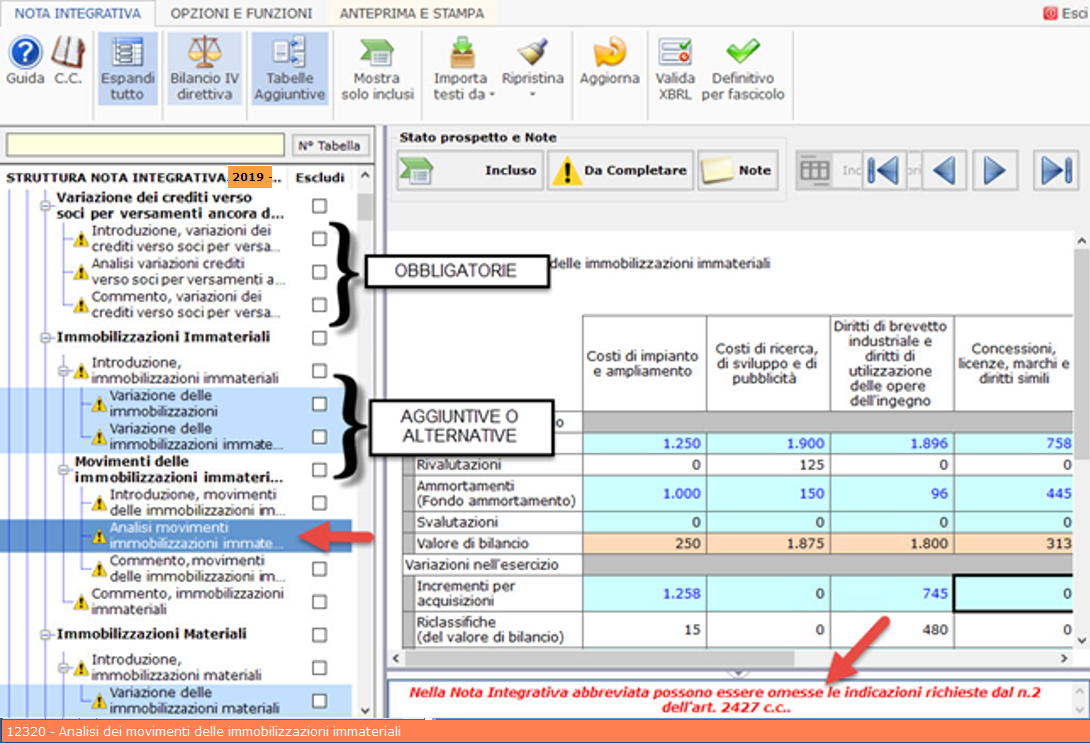Click warning icon beside Commento, immobilizzazioni immateriali
The image size is (1090, 743).
[x=81, y=602]
